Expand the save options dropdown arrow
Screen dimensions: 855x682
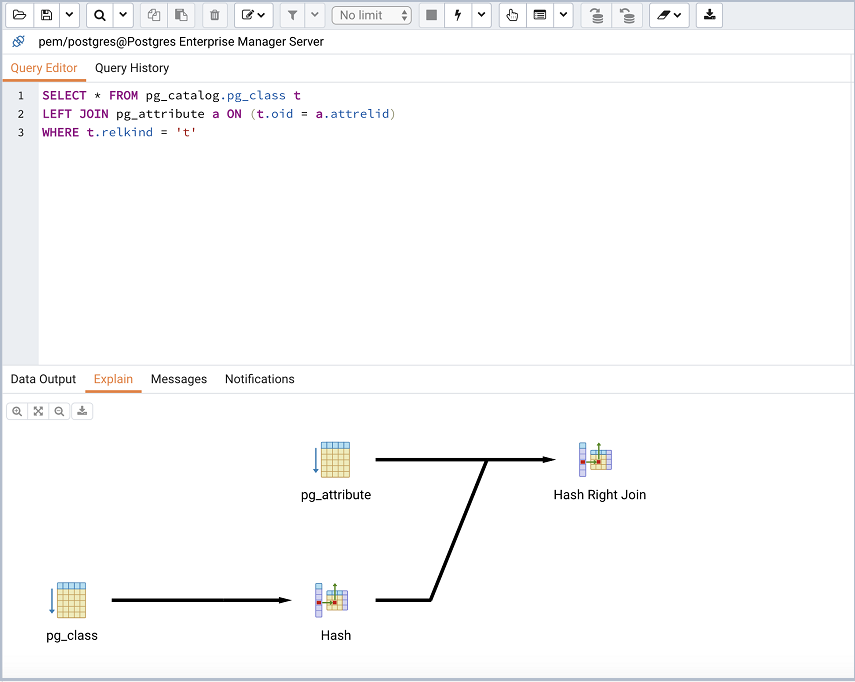69,15
